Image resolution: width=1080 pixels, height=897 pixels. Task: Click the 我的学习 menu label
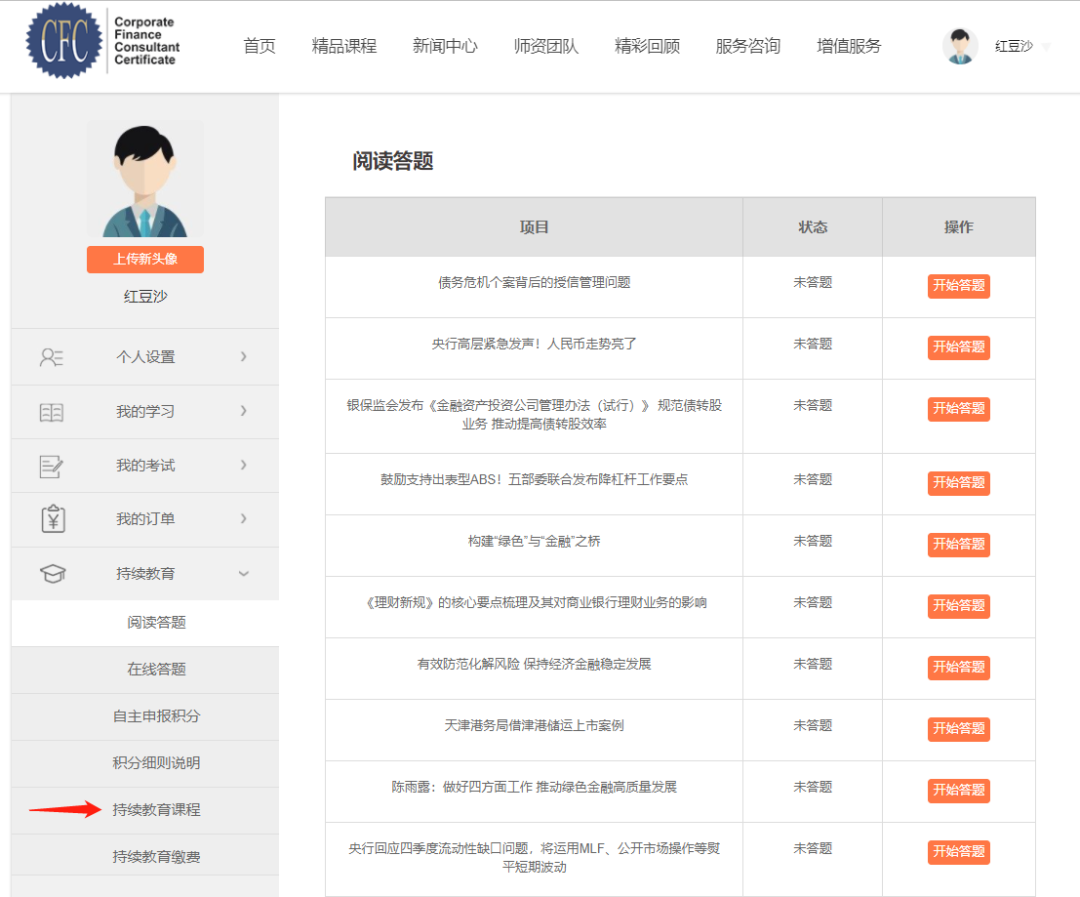click(145, 411)
